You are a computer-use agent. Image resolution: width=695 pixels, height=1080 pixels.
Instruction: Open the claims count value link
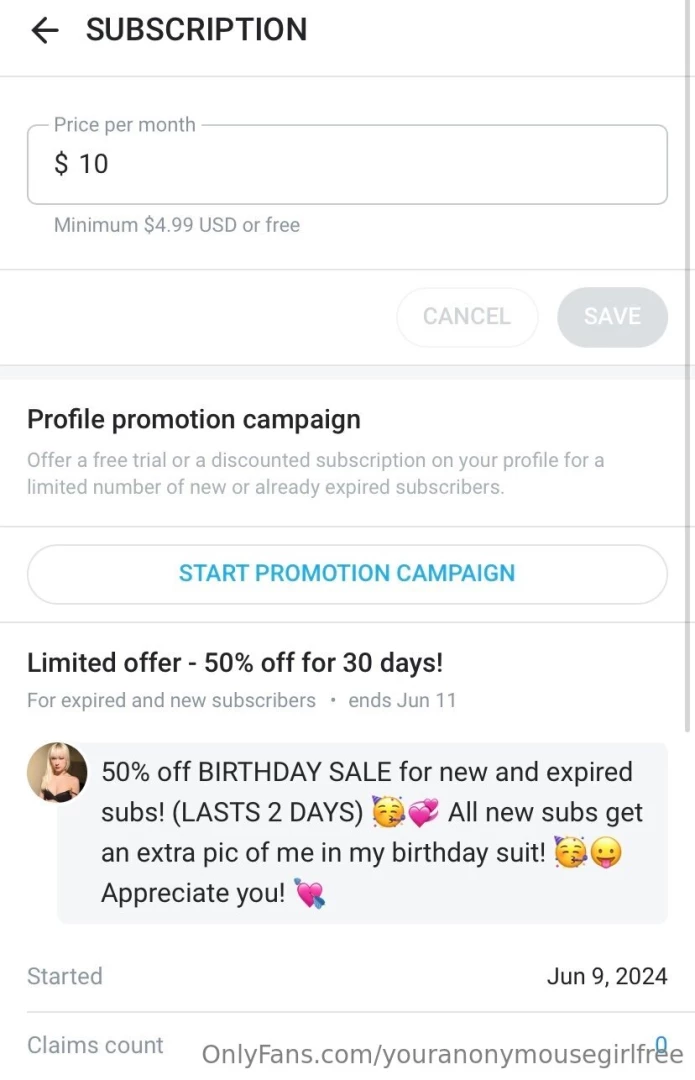662,1043
